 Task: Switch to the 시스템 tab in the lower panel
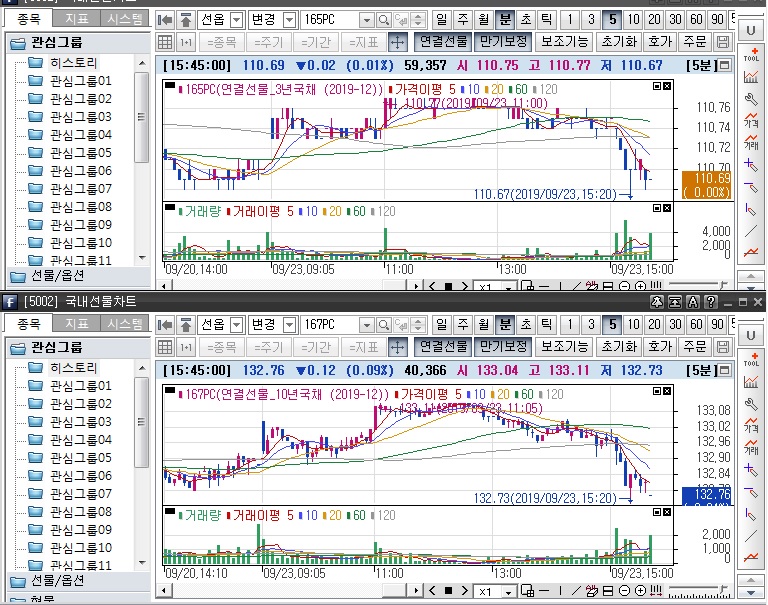(x=126, y=324)
